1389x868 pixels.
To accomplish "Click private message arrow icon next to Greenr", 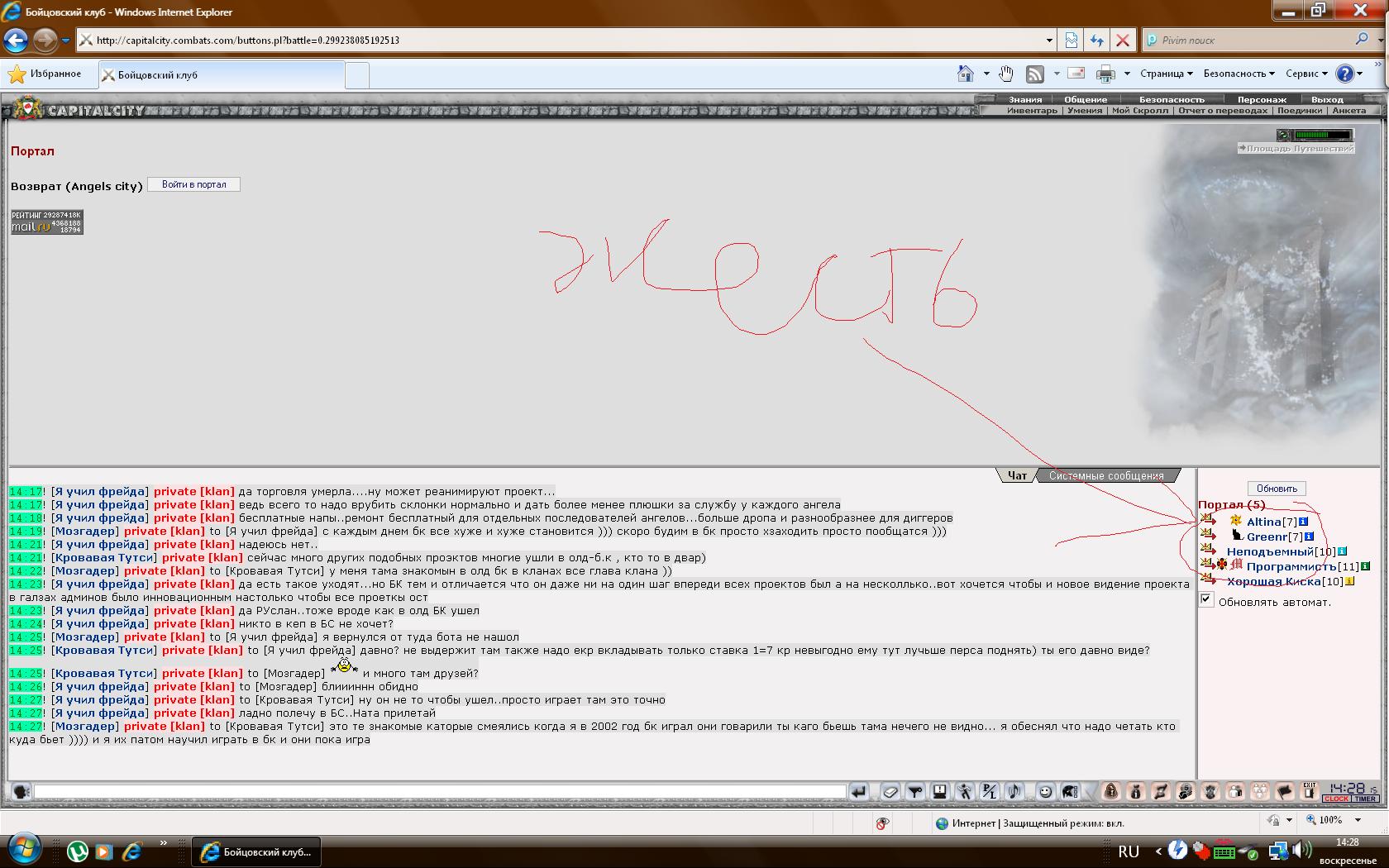I will [1208, 535].
